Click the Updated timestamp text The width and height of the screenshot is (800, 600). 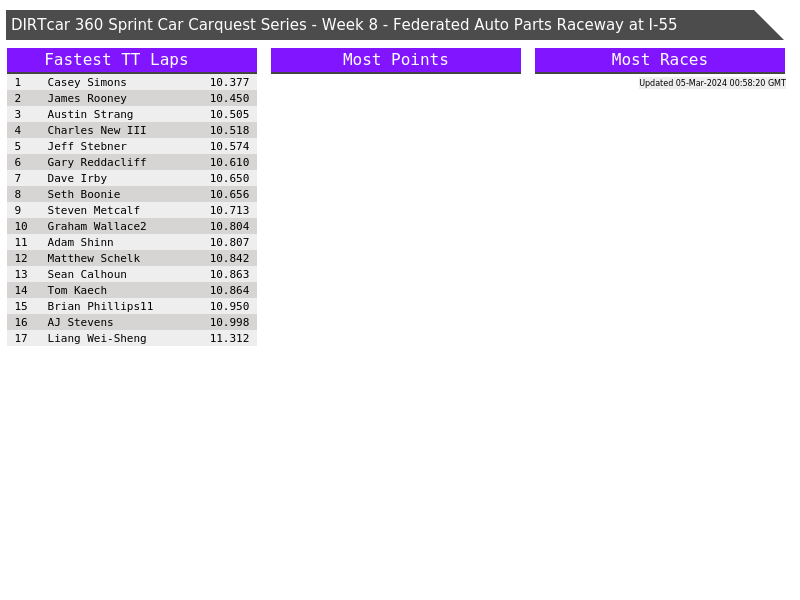tap(712, 83)
